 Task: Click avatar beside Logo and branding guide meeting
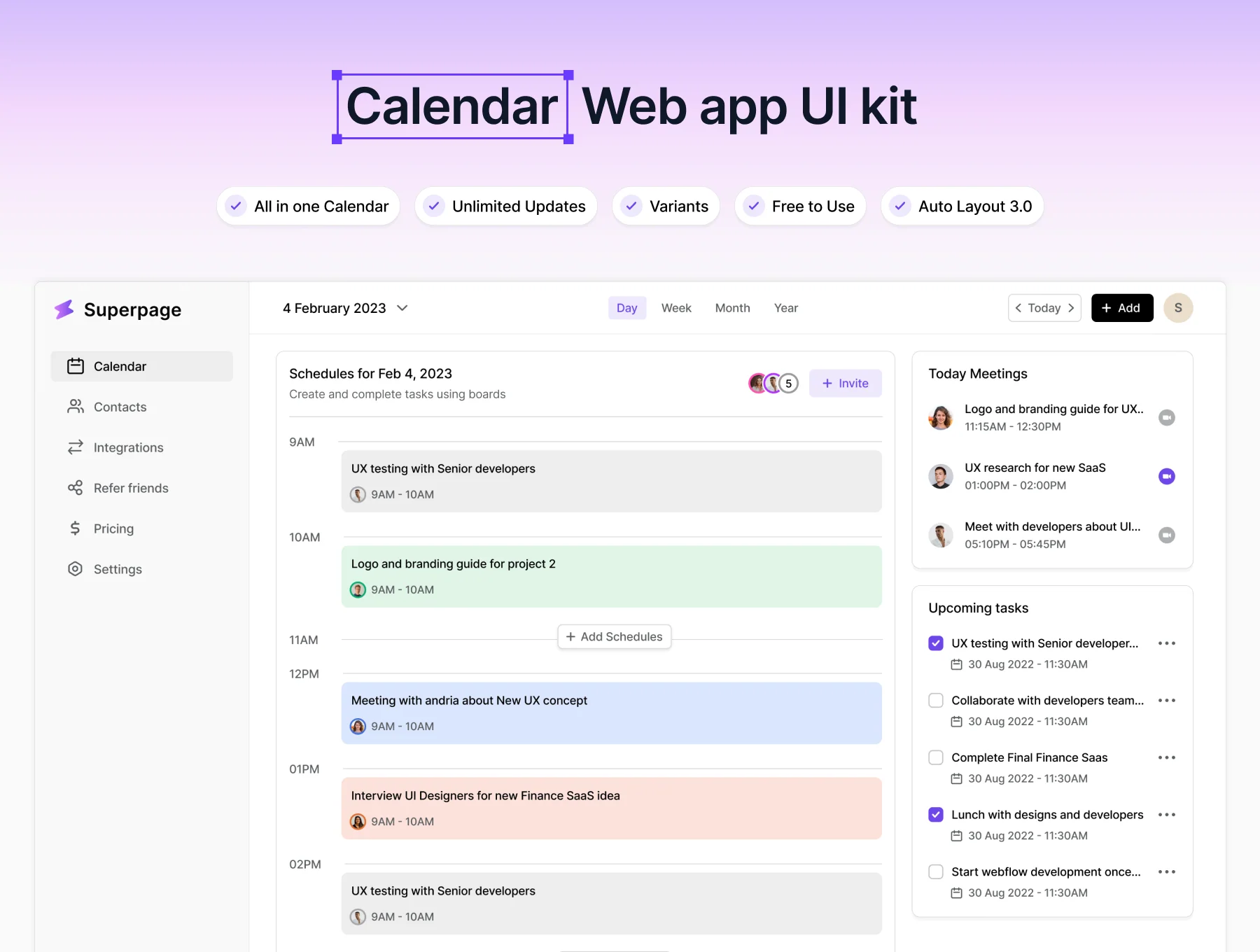pos(941,417)
